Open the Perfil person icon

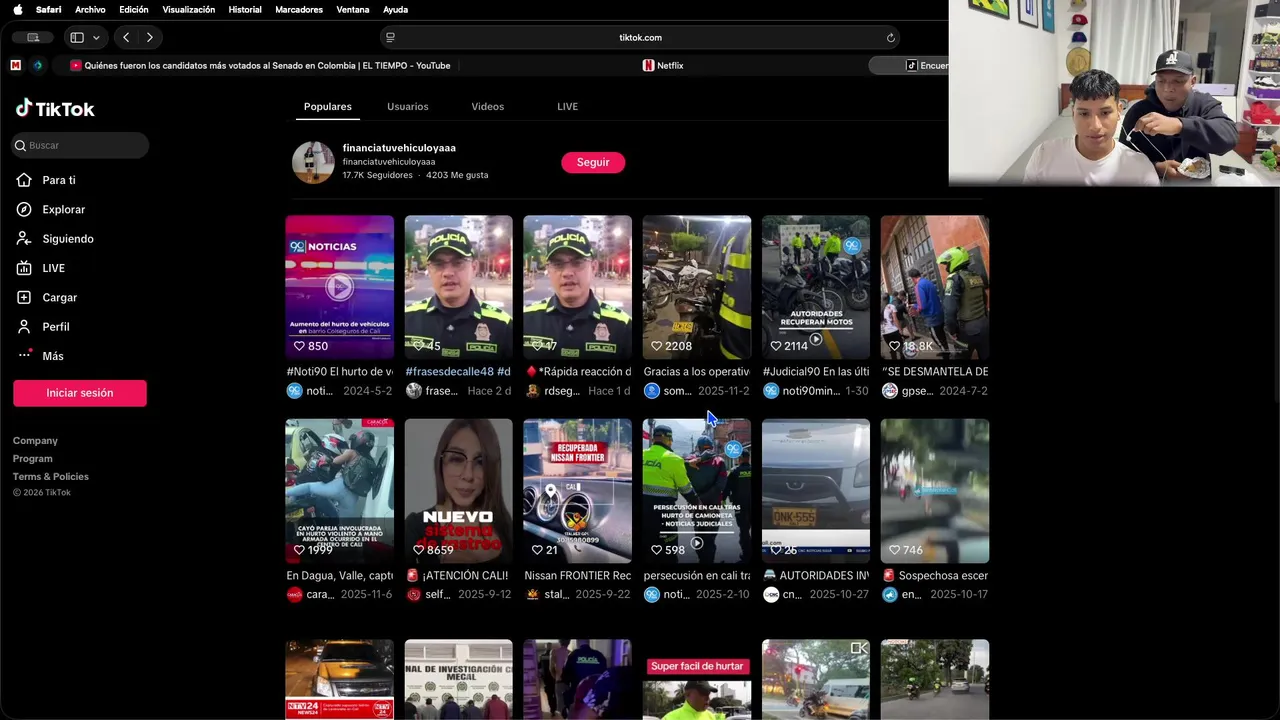pyautogui.click(x=24, y=326)
